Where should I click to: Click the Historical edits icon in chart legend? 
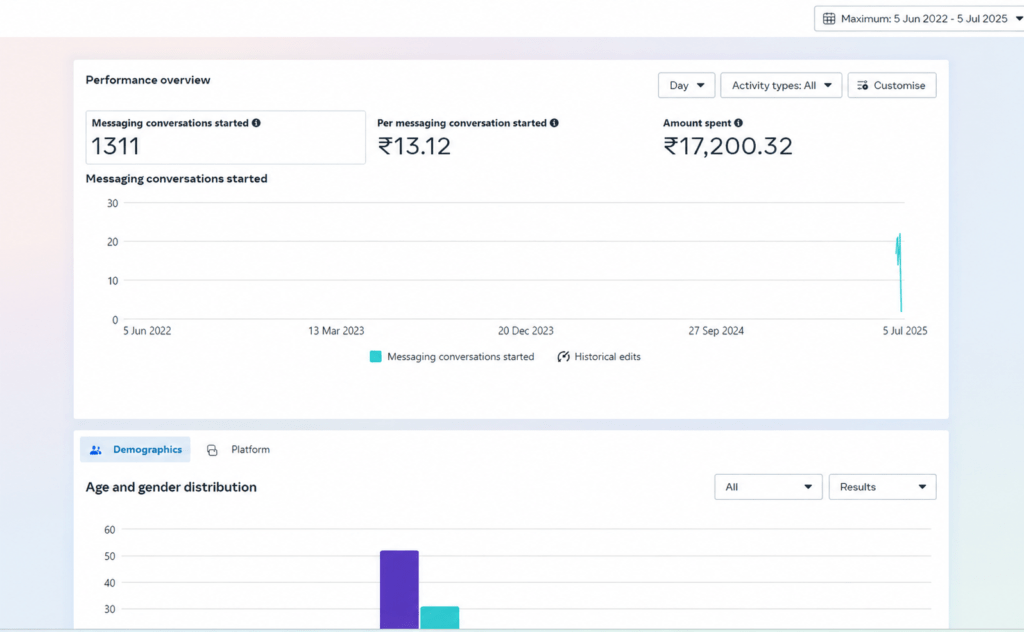pos(563,356)
